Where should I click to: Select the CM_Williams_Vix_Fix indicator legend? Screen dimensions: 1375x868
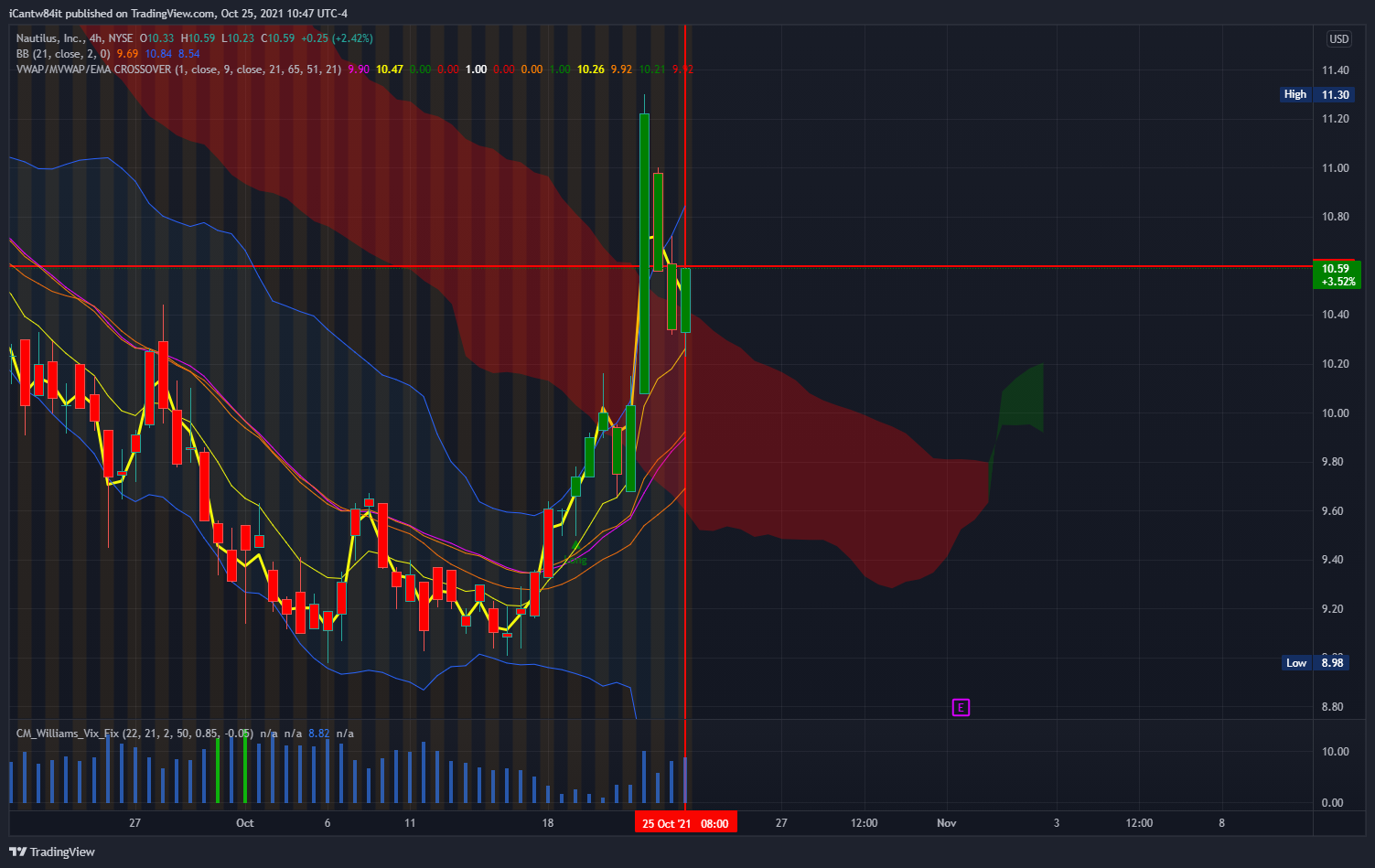click(134, 734)
